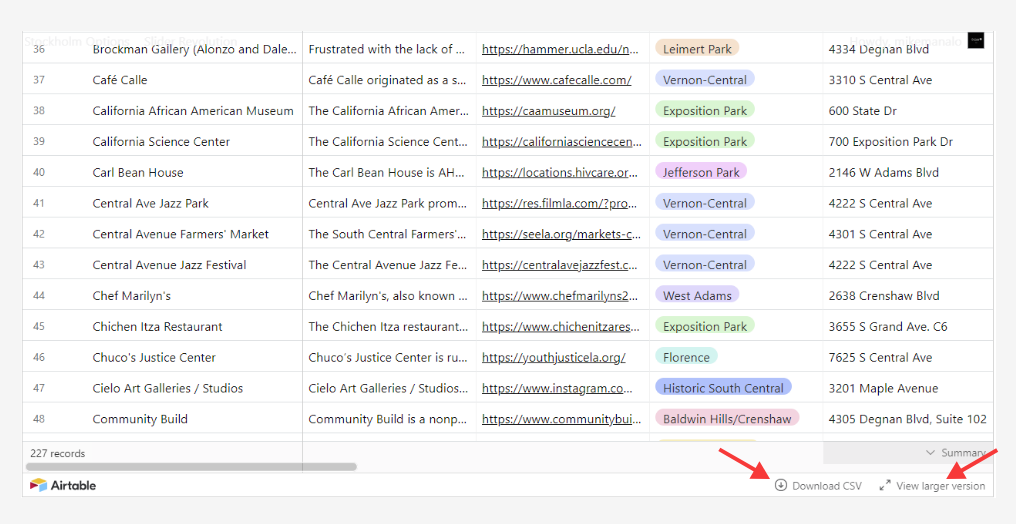Click the Jefferson Park tag
1016x524 pixels.
point(701,172)
